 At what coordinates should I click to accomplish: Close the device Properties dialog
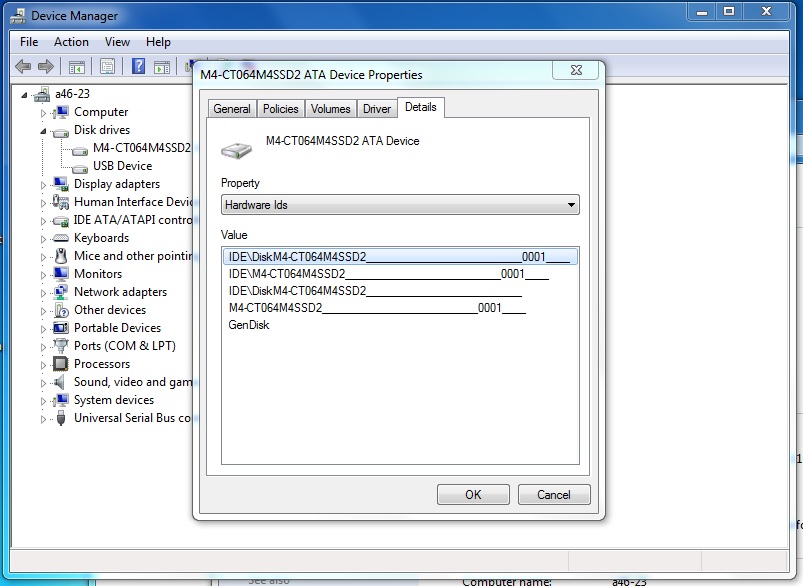[576, 70]
